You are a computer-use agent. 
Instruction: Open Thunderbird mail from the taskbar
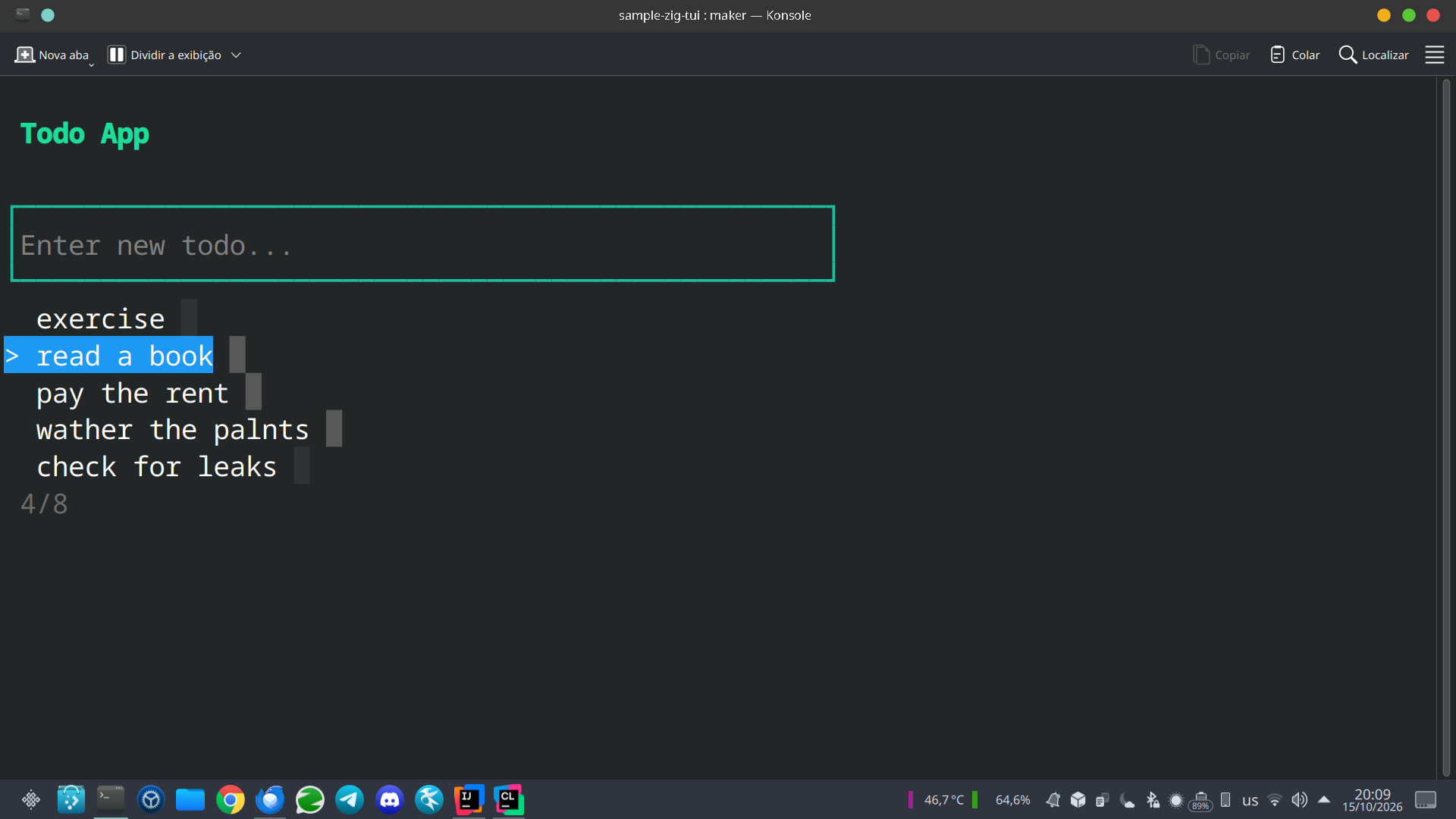pos(270,799)
